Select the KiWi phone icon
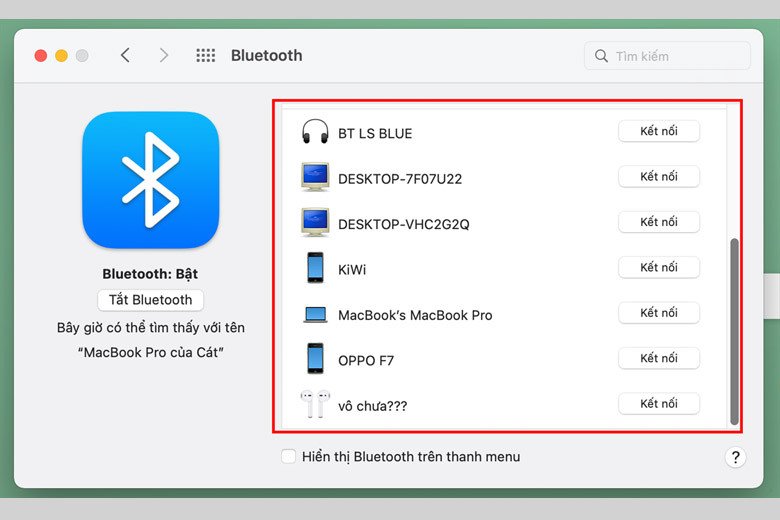The image size is (780, 520). click(315, 268)
